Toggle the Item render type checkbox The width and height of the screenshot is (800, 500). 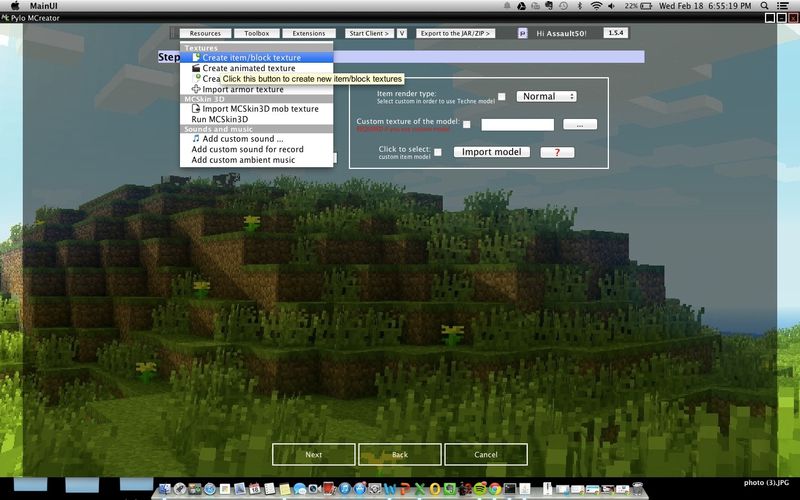coord(502,96)
